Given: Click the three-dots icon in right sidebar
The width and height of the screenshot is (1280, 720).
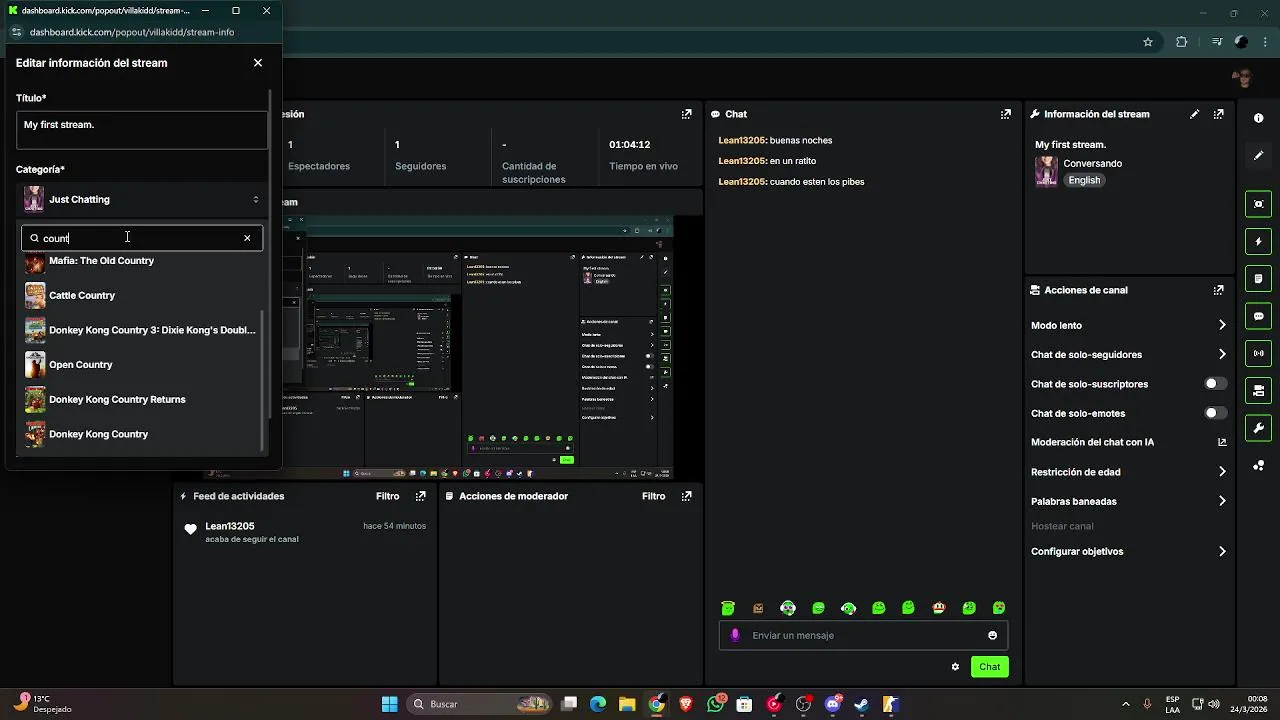Looking at the screenshot, I should coord(1258,465).
